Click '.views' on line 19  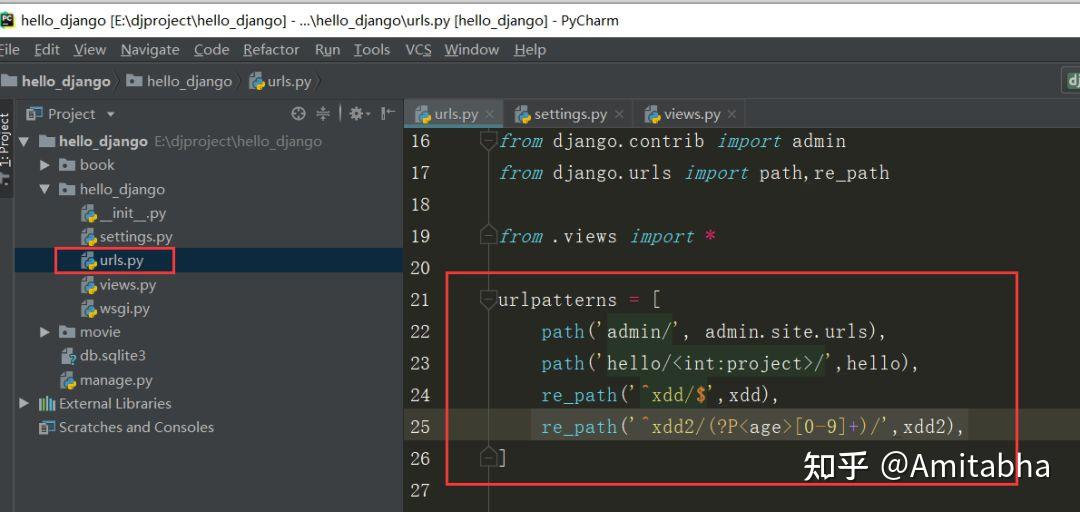584,236
